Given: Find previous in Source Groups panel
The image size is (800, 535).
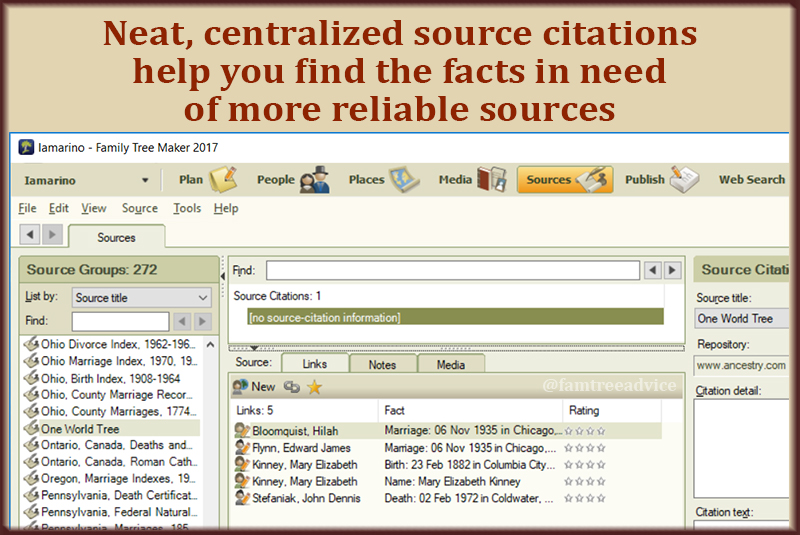Looking at the screenshot, I should pyautogui.click(x=182, y=321).
